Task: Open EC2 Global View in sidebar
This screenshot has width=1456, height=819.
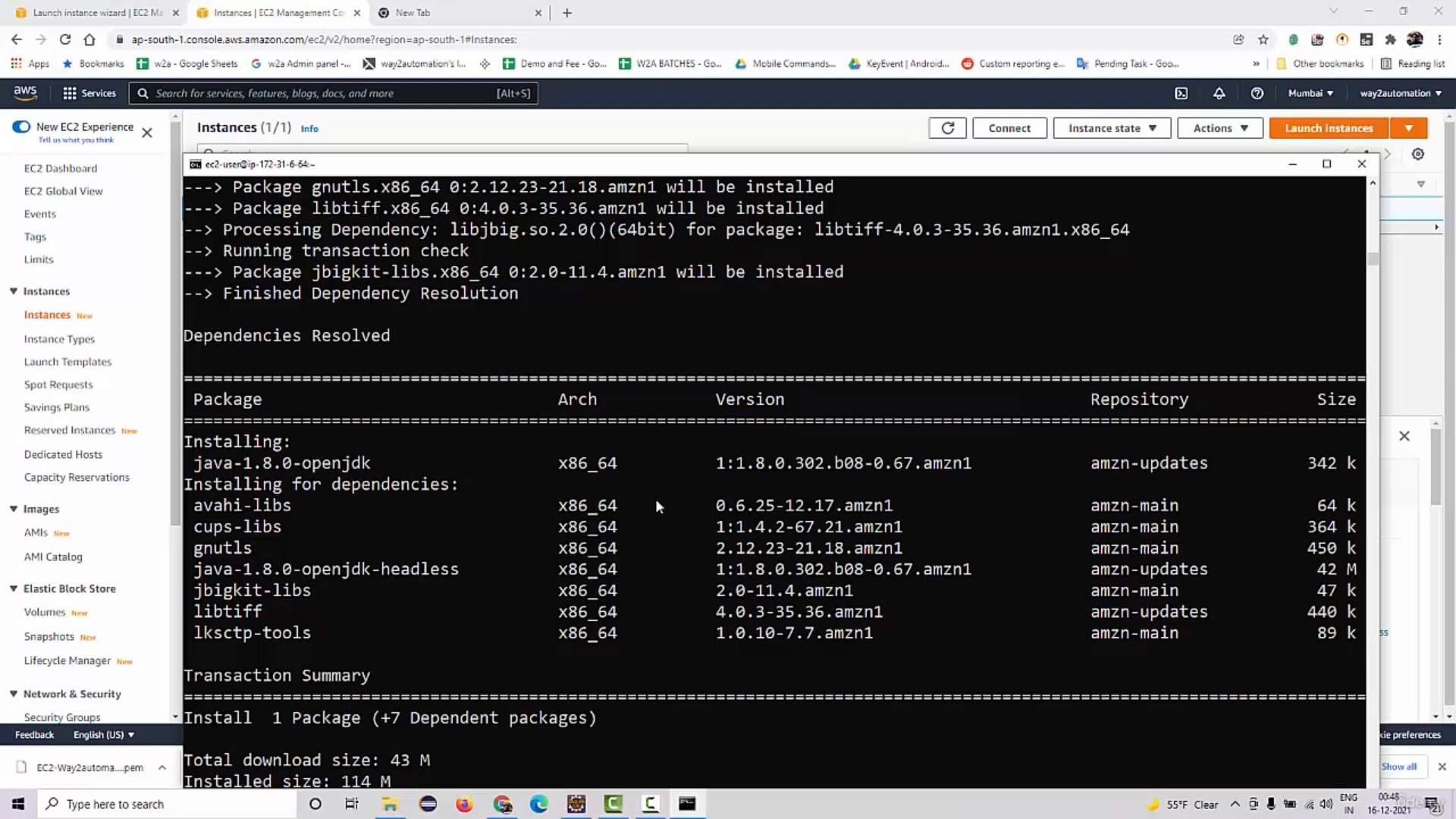Action: click(x=63, y=191)
